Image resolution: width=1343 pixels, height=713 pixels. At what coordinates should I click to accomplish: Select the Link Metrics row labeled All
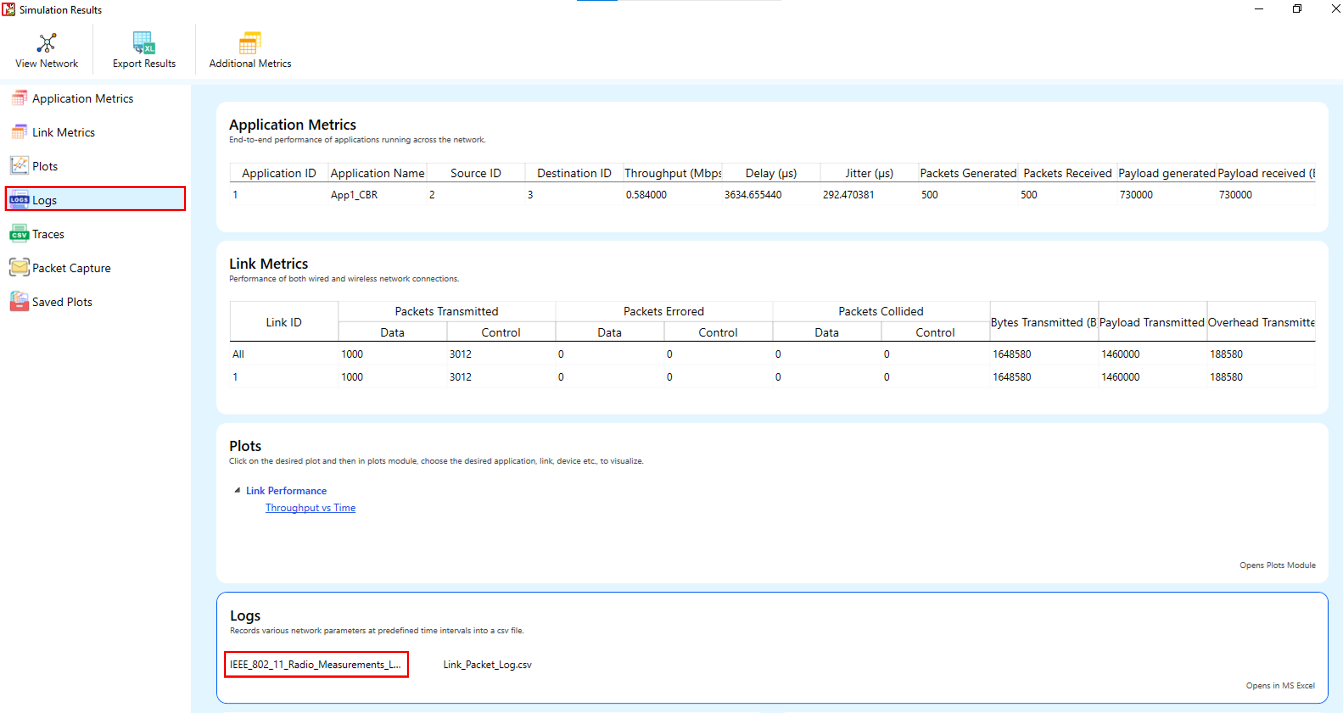(238, 354)
